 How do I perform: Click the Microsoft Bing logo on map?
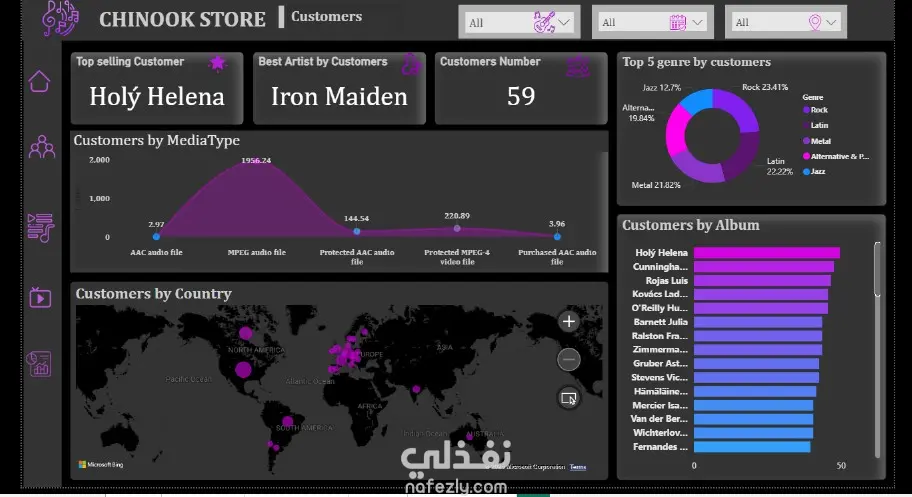[101, 464]
